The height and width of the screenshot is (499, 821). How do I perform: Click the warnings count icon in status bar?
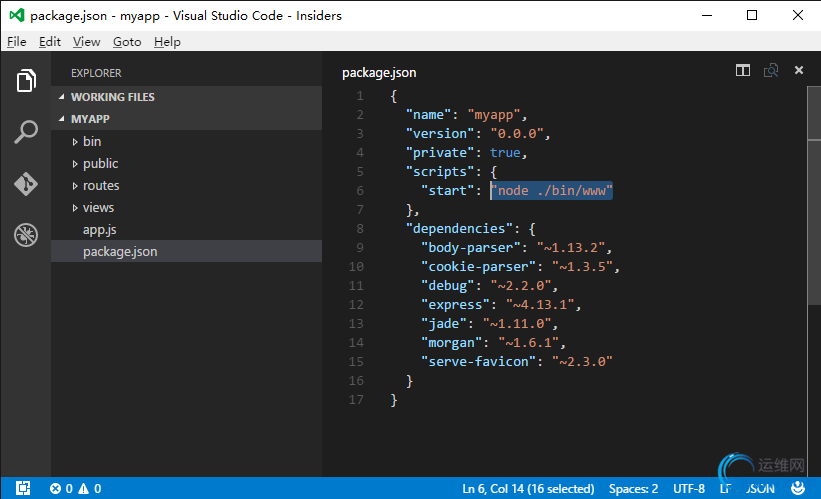click(x=84, y=489)
